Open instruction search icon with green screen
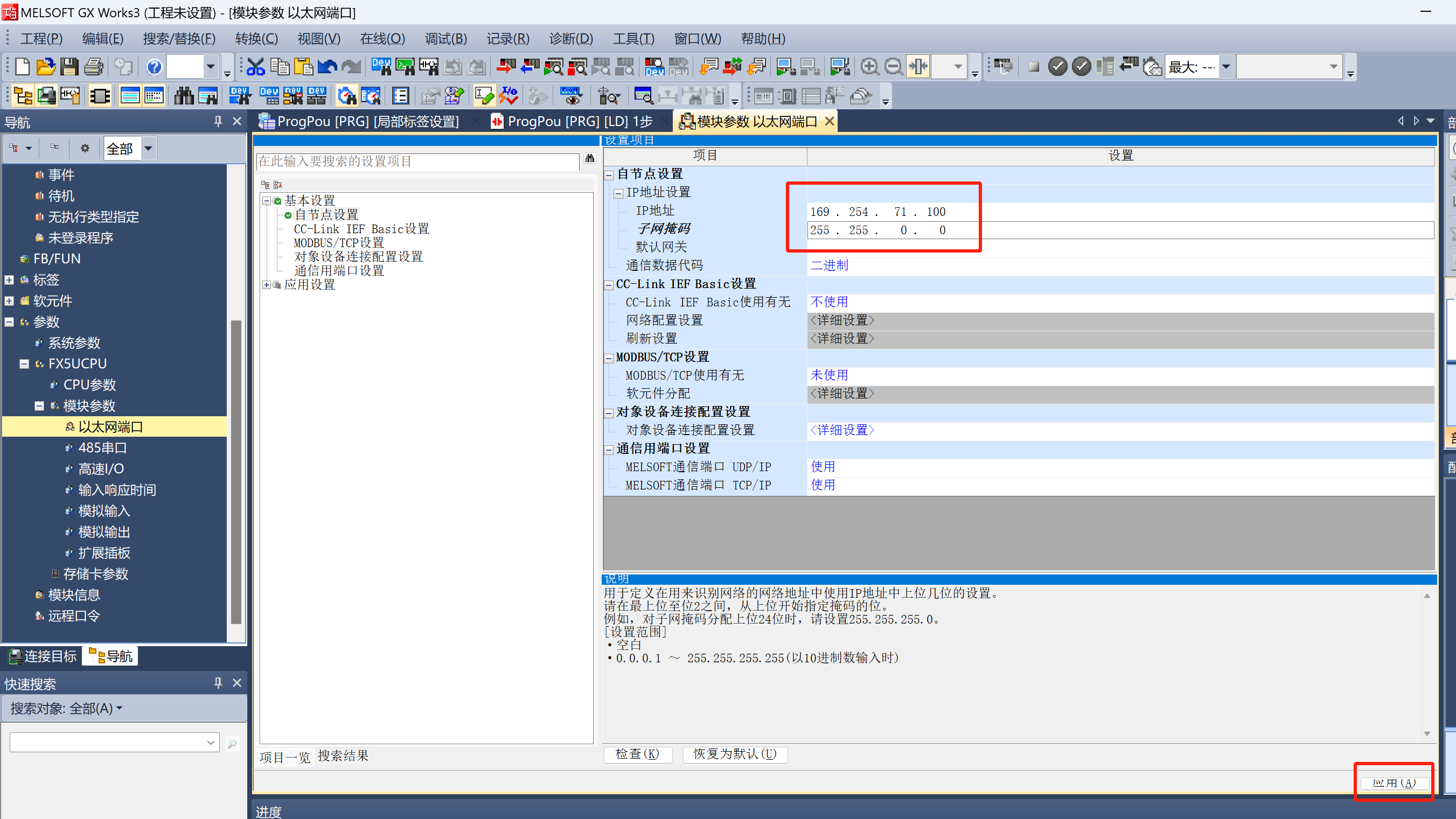This screenshot has height=819, width=1456. coord(405,67)
